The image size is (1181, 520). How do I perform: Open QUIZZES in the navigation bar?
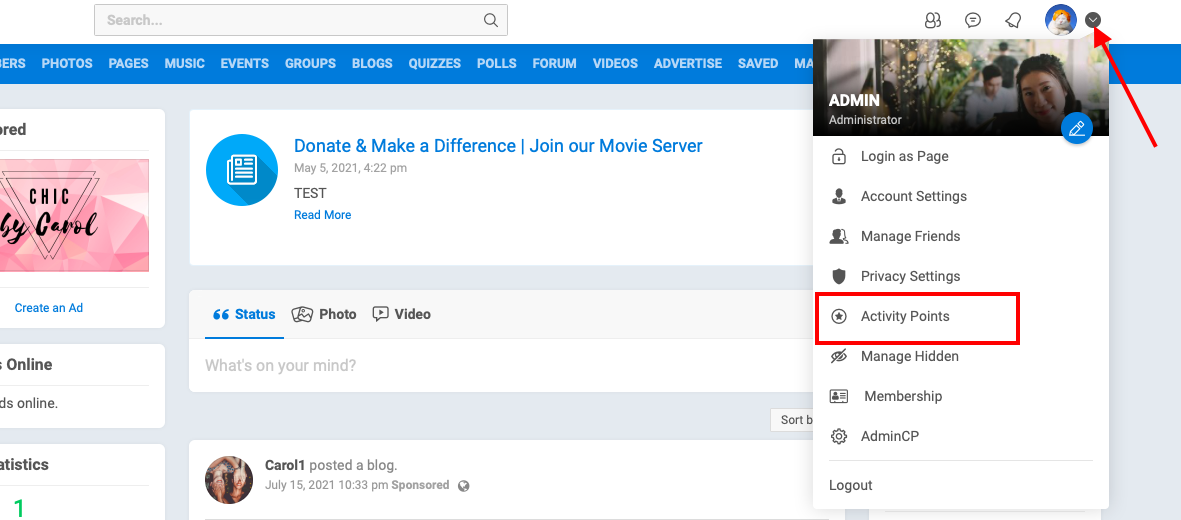click(435, 64)
